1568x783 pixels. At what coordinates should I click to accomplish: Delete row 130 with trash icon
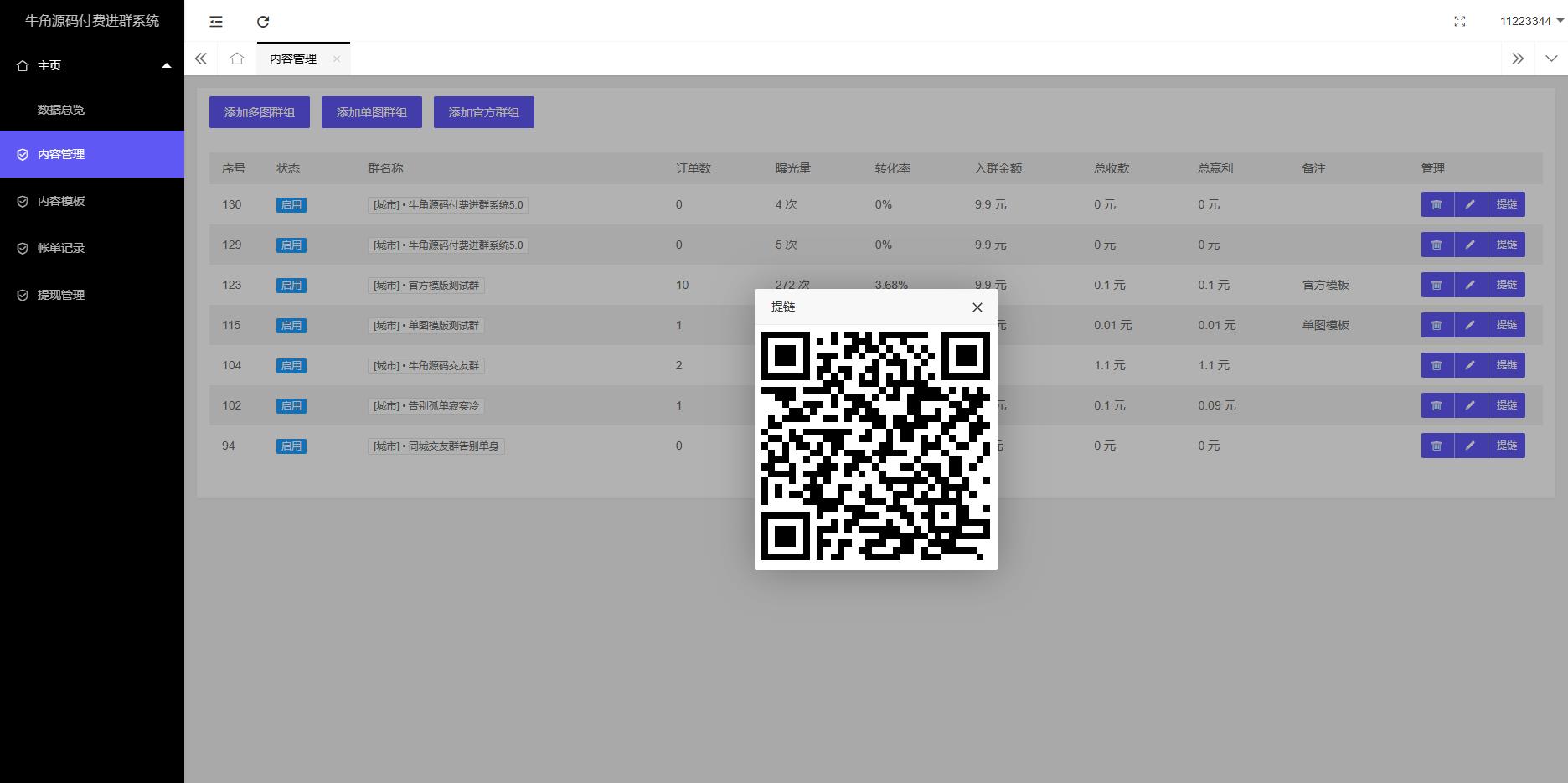coord(1437,204)
